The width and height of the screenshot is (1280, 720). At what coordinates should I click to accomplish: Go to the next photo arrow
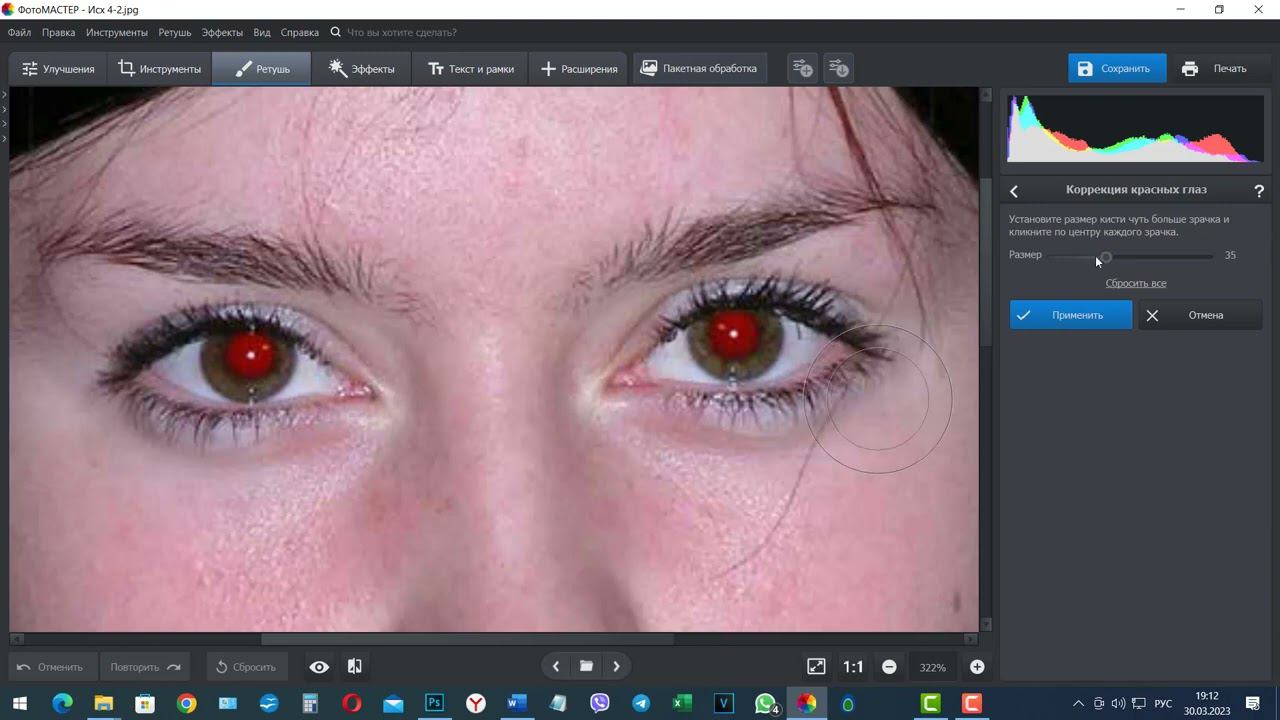coord(616,667)
